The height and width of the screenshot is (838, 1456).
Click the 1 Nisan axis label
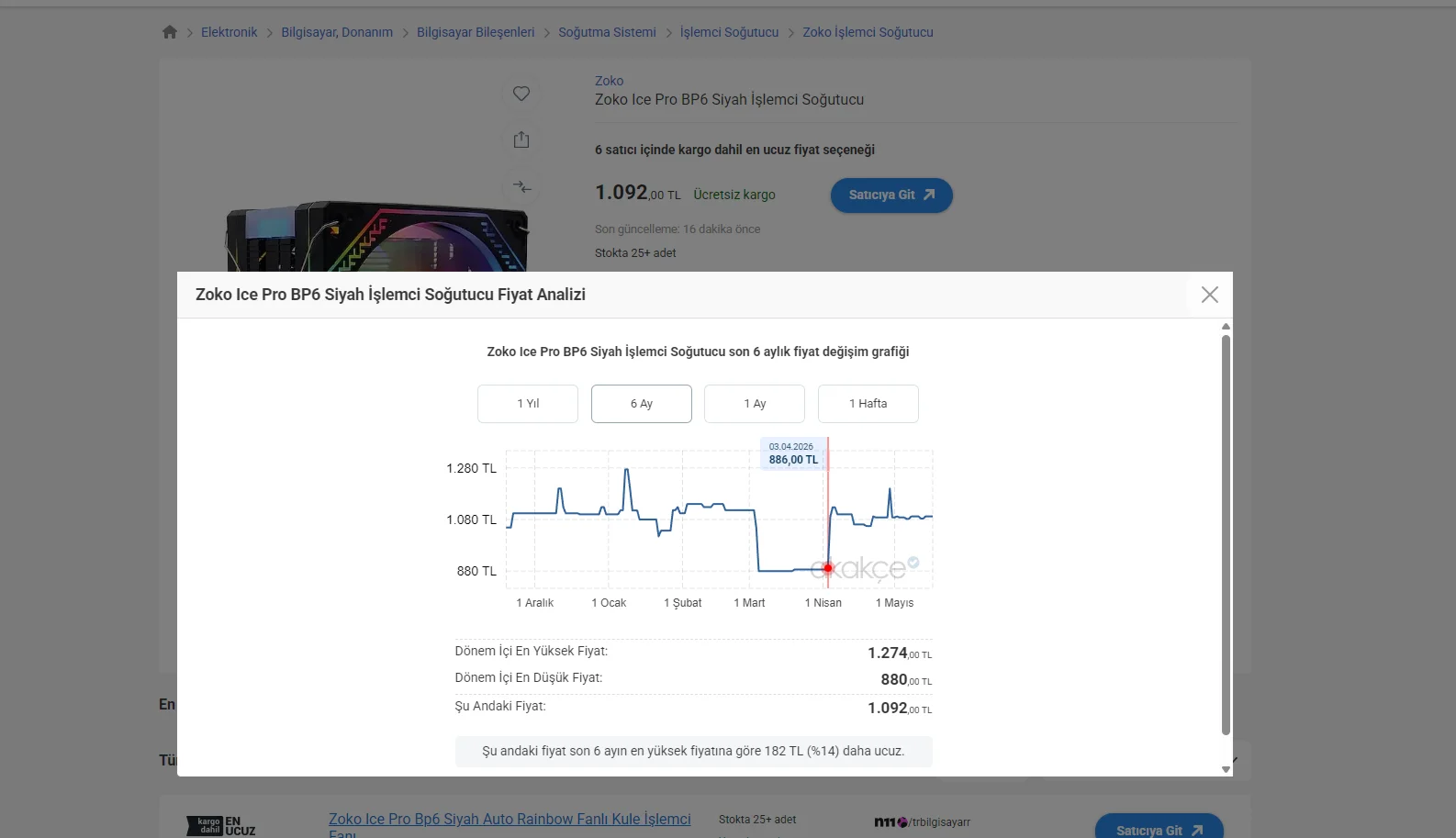[823, 603]
